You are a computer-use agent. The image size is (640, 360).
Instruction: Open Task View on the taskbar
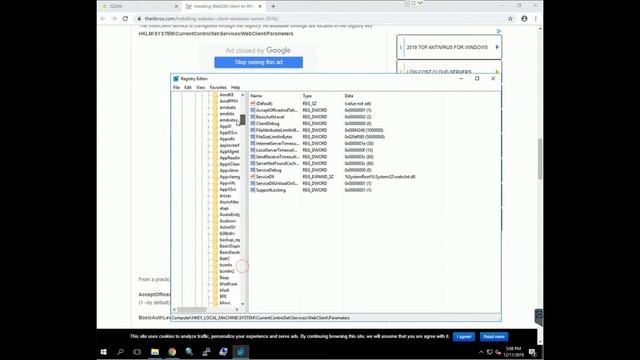[137, 352]
